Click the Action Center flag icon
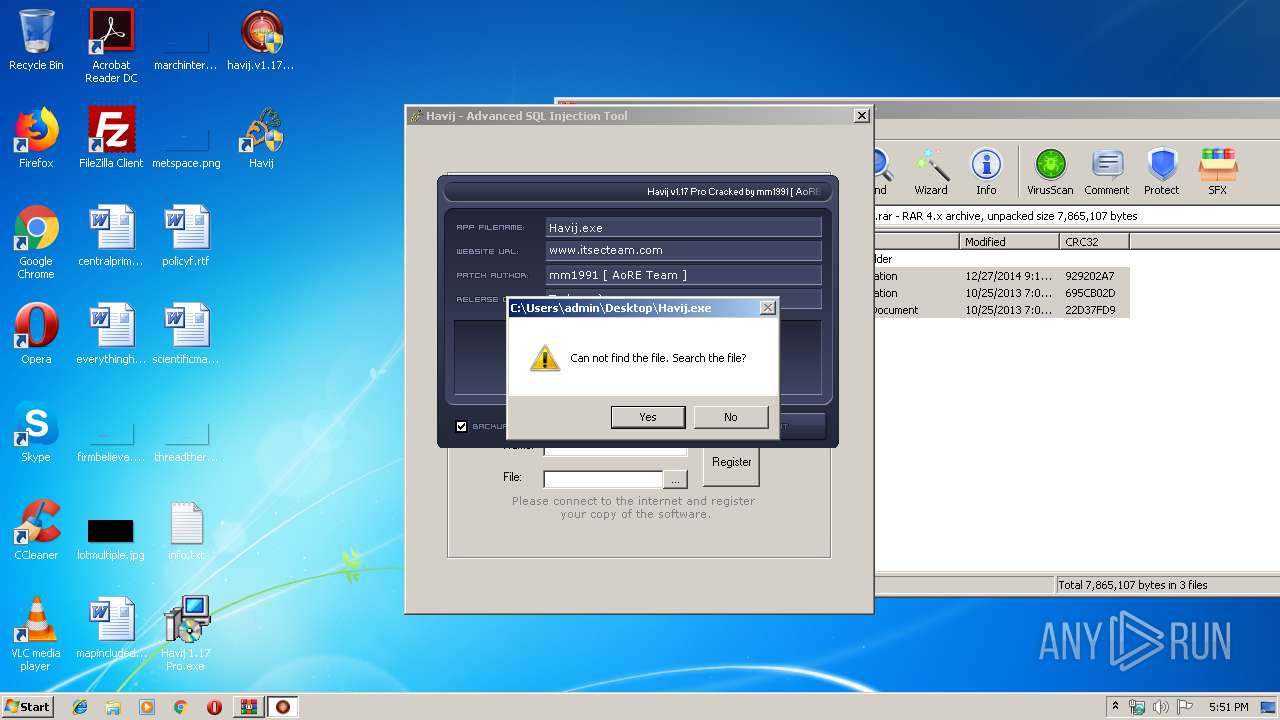Image resolution: width=1280 pixels, height=720 pixels. coord(1182,707)
